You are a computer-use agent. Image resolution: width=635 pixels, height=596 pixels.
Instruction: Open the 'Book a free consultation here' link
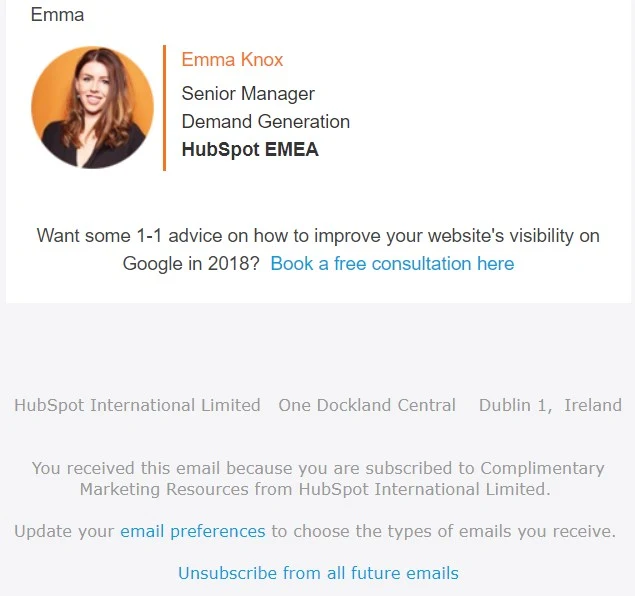pyautogui.click(x=392, y=264)
